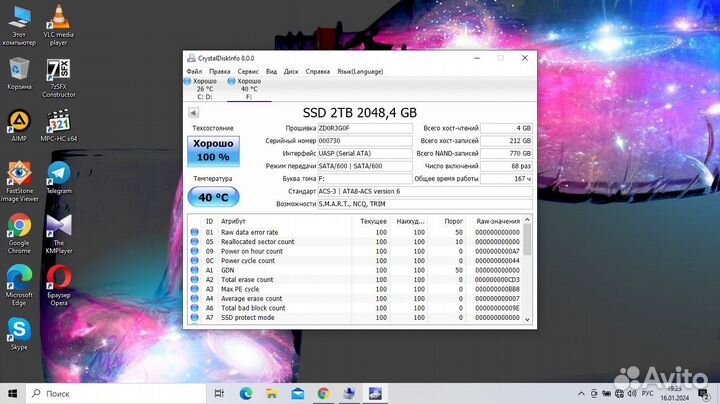Image resolution: width=720 pixels, height=404 pixels.
Task: Launch Skype from the desktop
Action: pyautogui.click(x=19, y=334)
